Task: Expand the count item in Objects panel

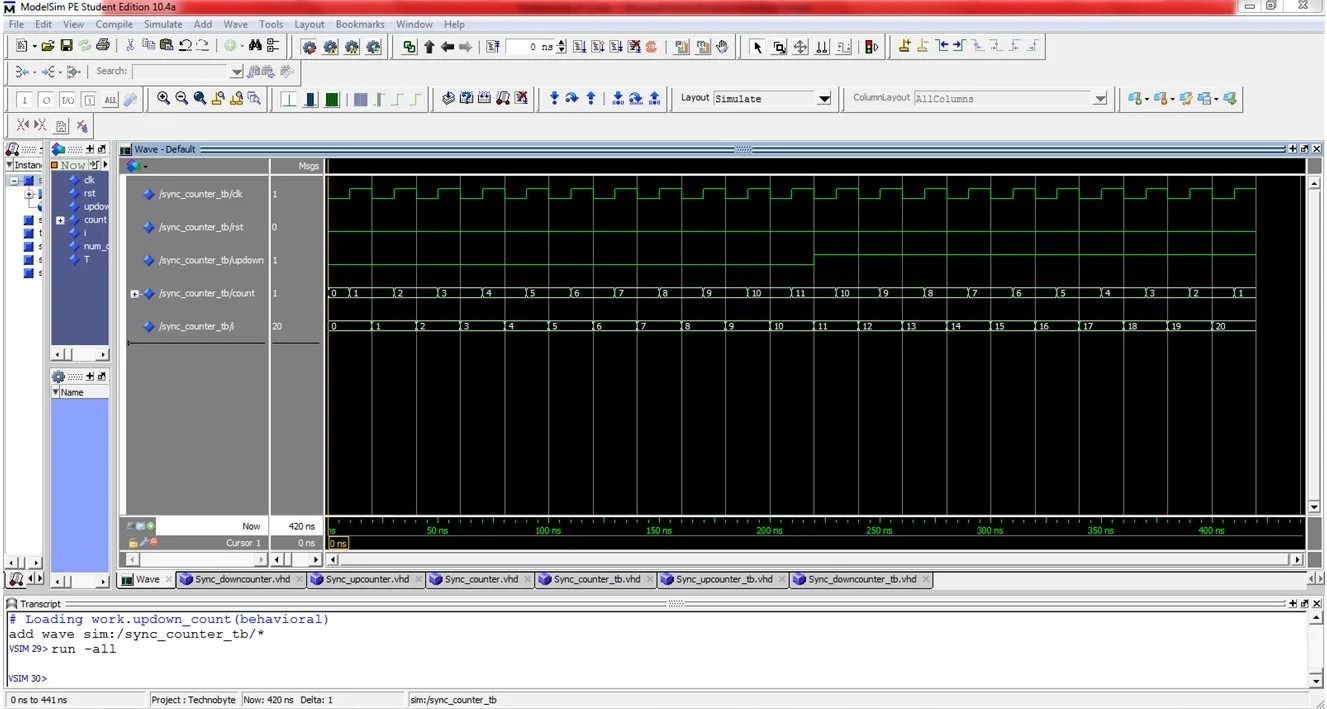Action: point(61,220)
